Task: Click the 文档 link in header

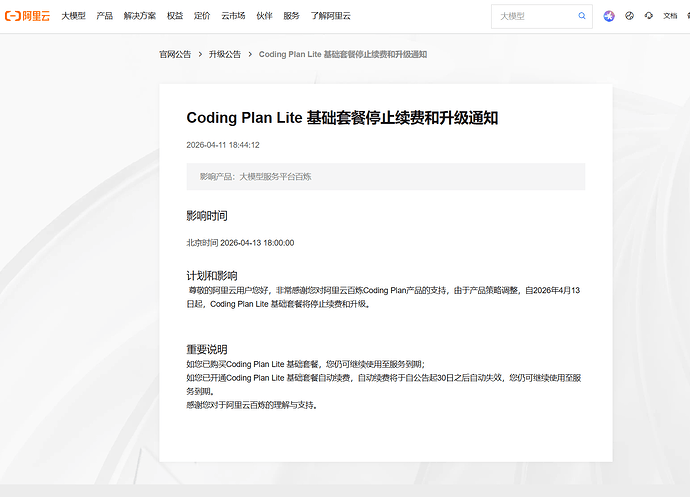Action: coord(671,16)
